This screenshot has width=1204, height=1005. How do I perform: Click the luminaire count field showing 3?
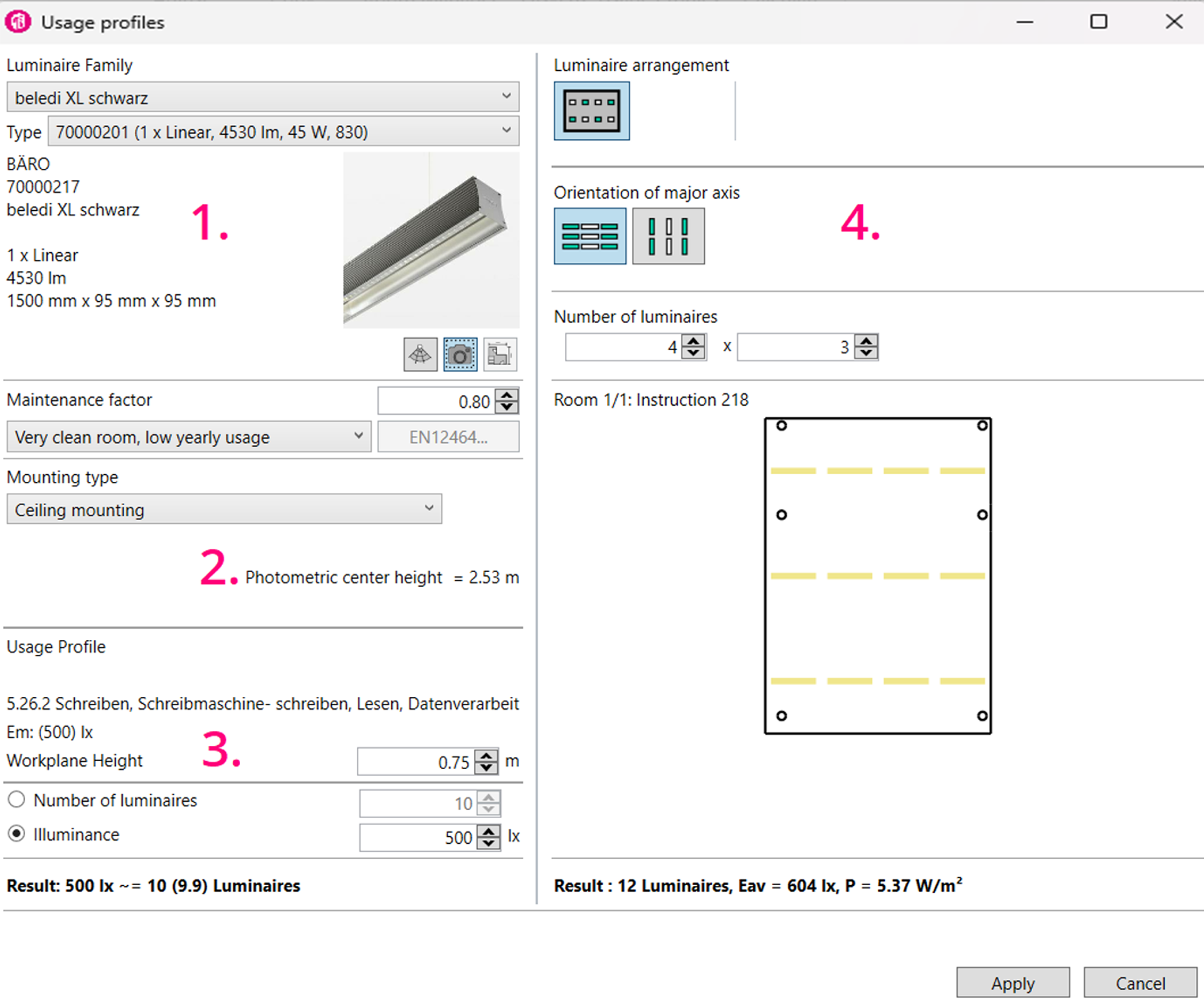[796, 347]
